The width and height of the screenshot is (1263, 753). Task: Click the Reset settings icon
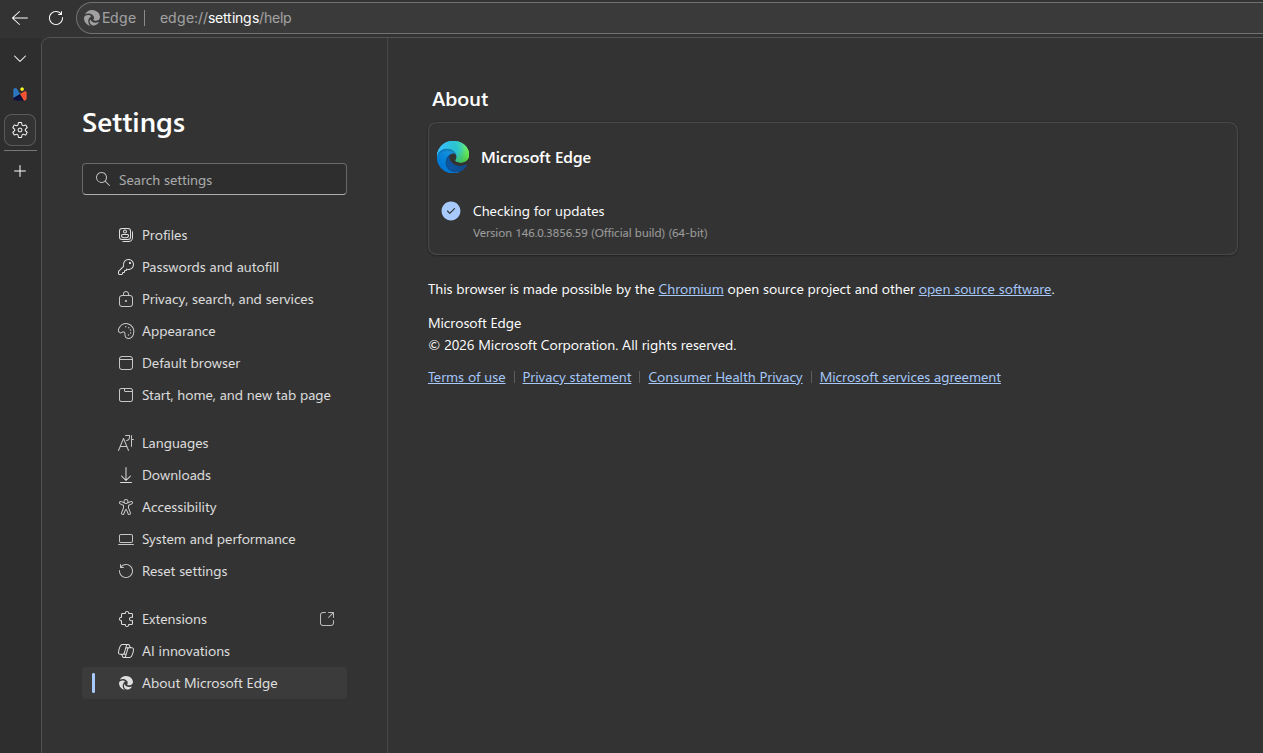pyautogui.click(x=126, y=571)
